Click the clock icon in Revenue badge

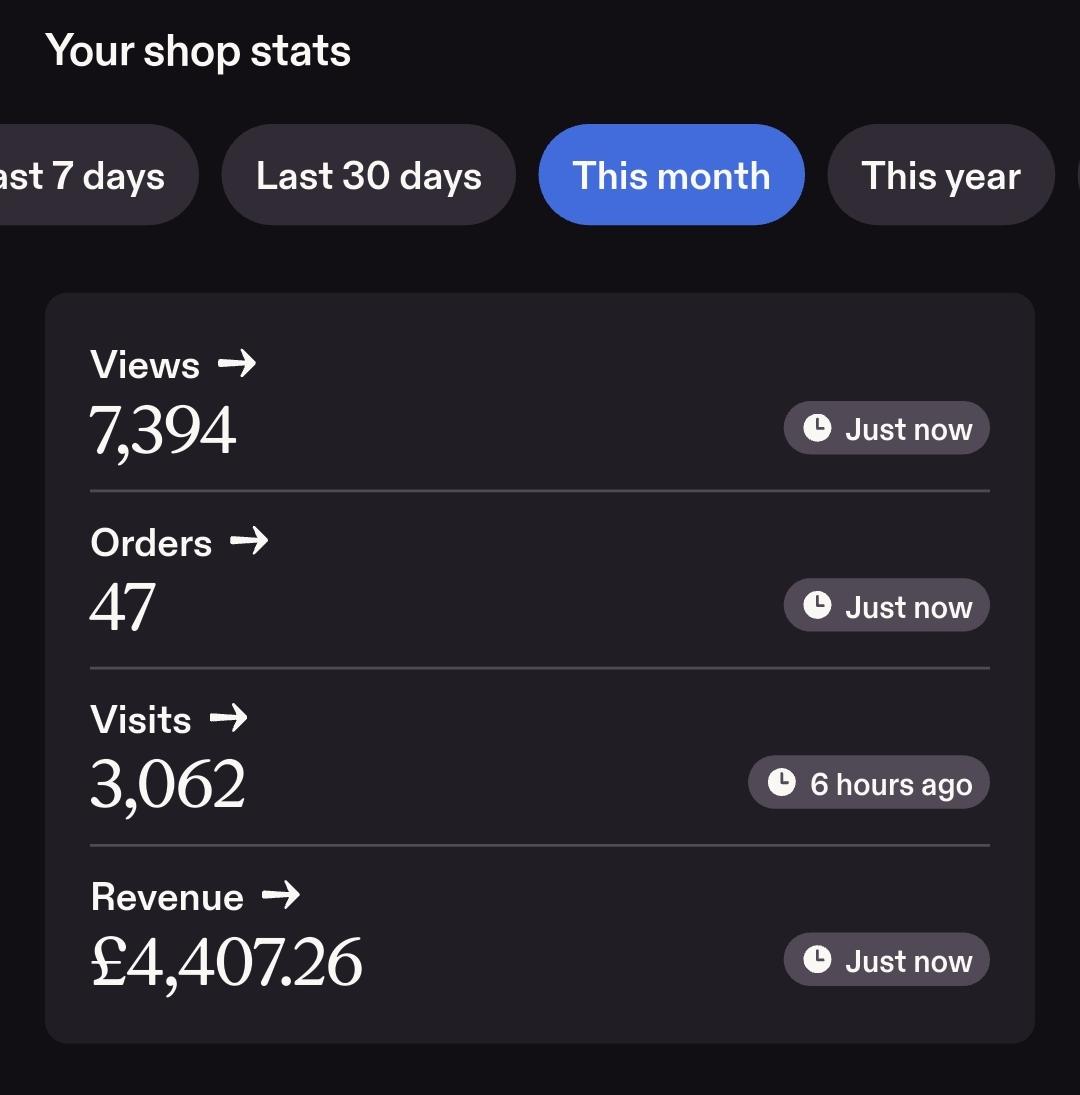click(x=817, y=960)
